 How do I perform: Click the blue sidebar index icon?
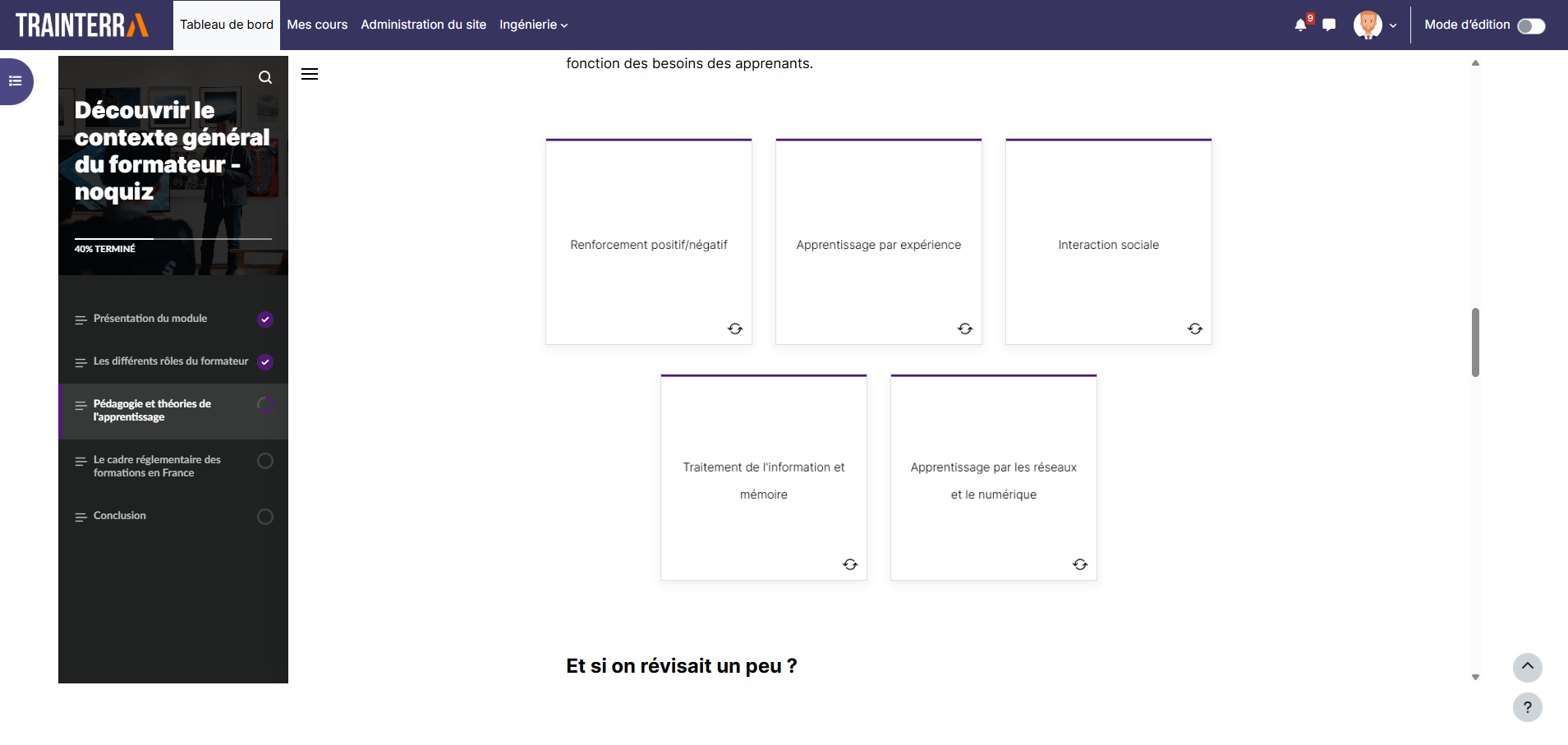point(14,81)
